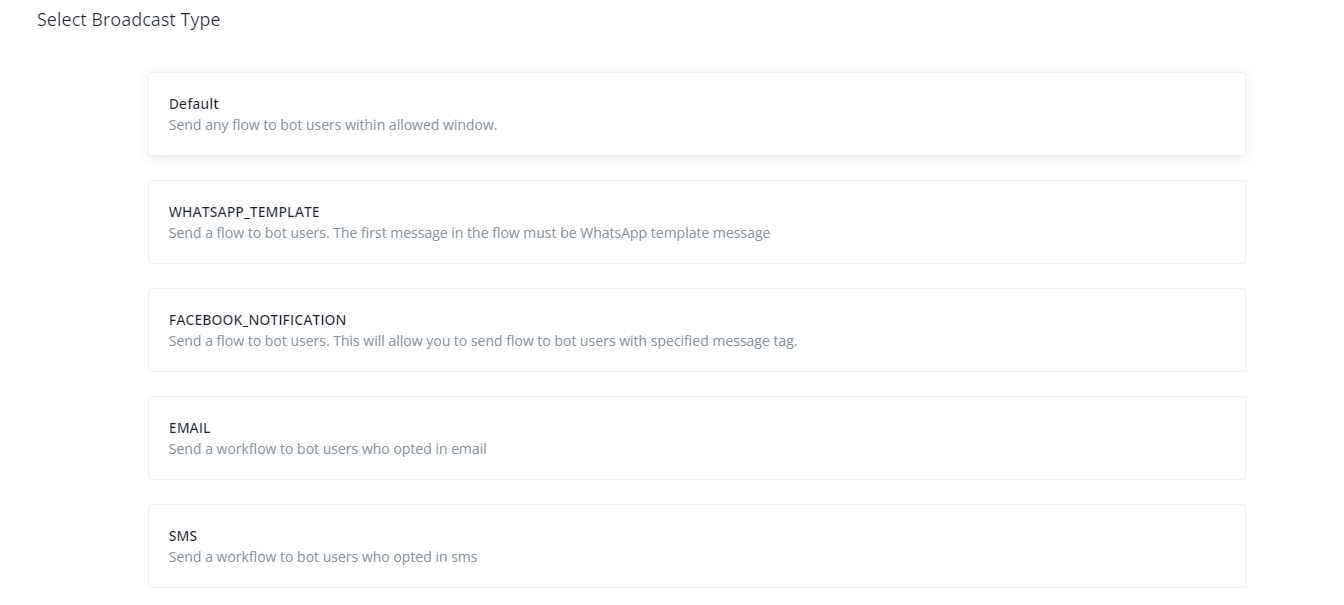Click "bot users who opted in sms" text
The width and height of the screenshot is (1344, 605).
387,558
